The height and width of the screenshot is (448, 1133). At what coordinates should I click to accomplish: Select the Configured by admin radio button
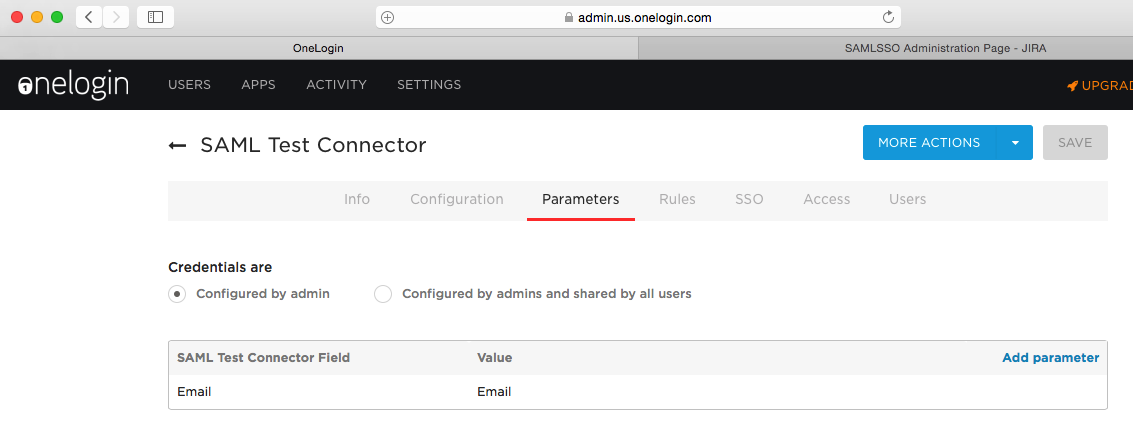point(177,294)
